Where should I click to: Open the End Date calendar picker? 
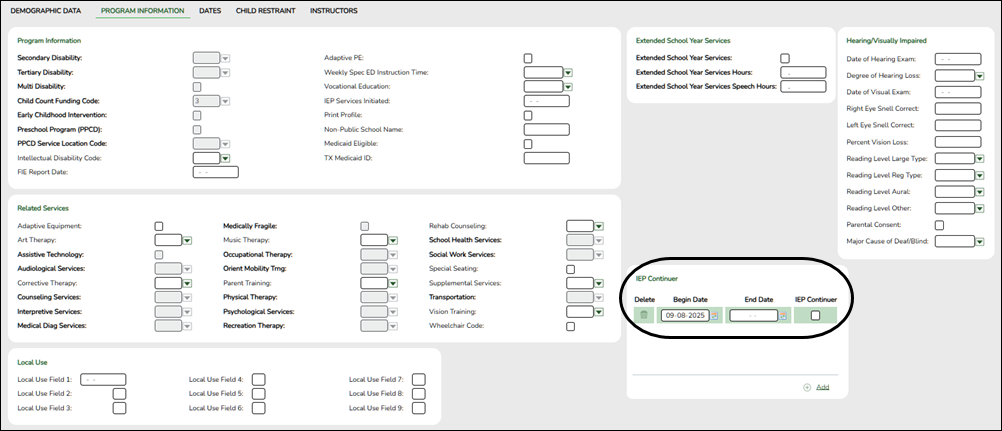[x=783, y=316]
